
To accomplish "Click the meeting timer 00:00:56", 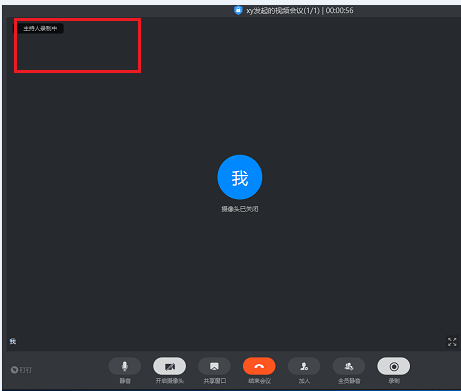I will tap(339, 11).
